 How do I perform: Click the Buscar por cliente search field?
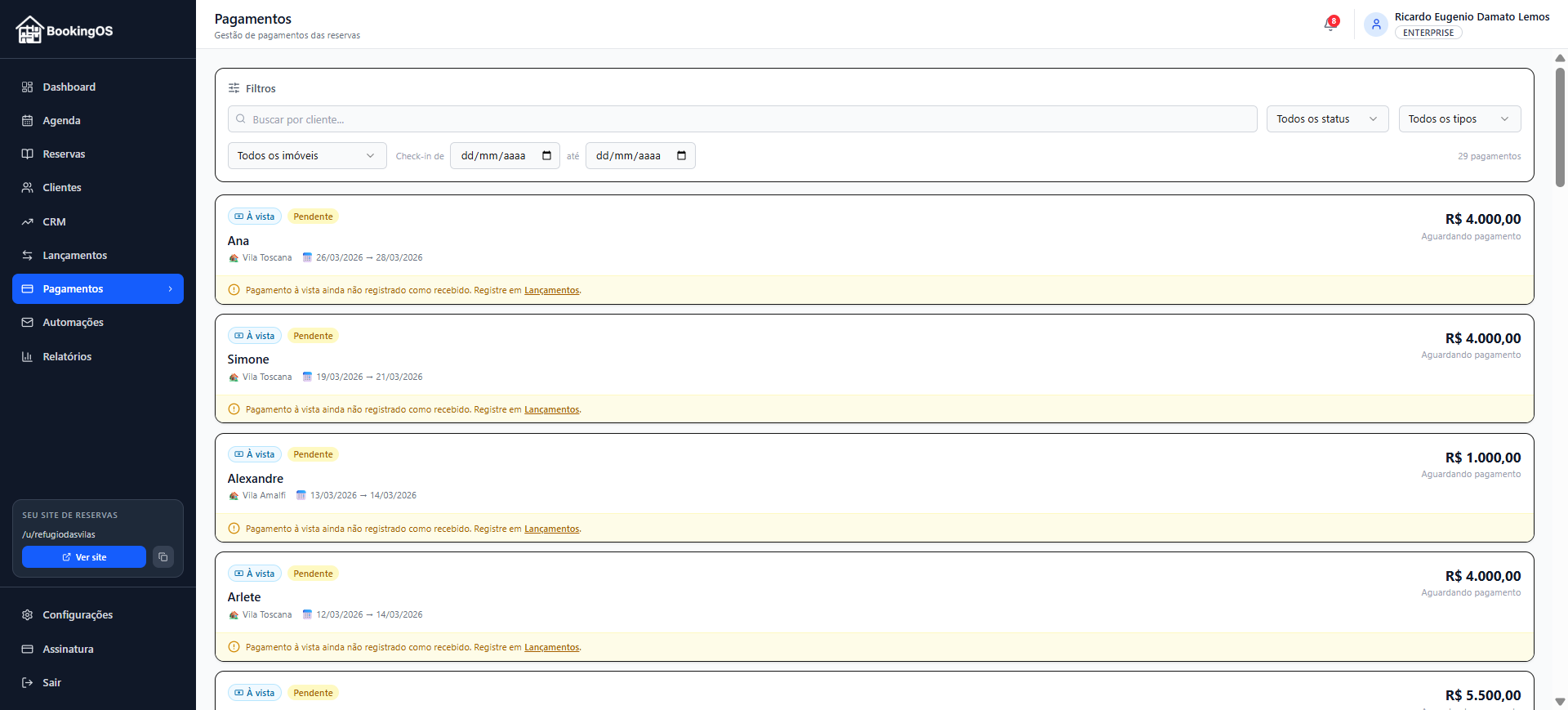742,119
